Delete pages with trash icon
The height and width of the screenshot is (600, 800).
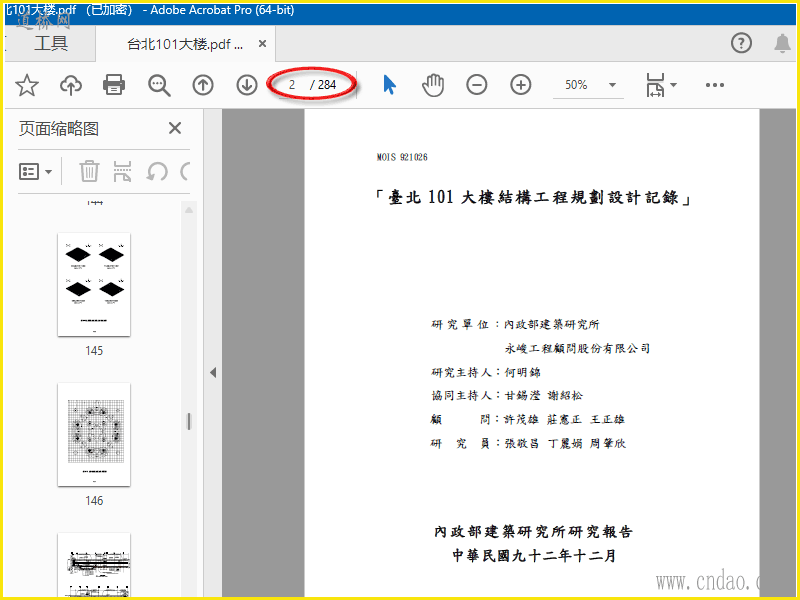(89, 171)
